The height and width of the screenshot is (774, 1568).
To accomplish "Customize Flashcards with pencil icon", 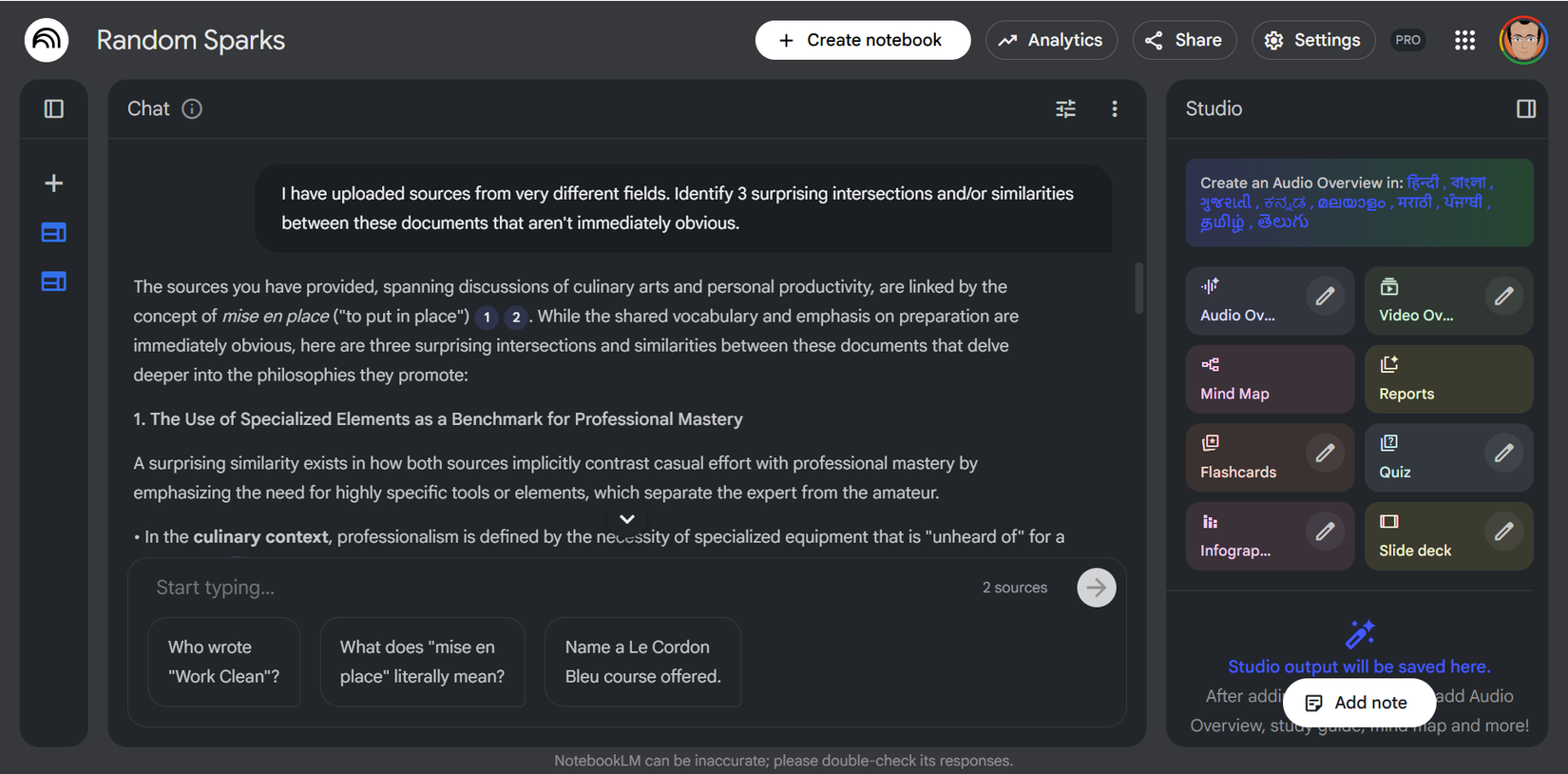I will tap(1325, 454).
